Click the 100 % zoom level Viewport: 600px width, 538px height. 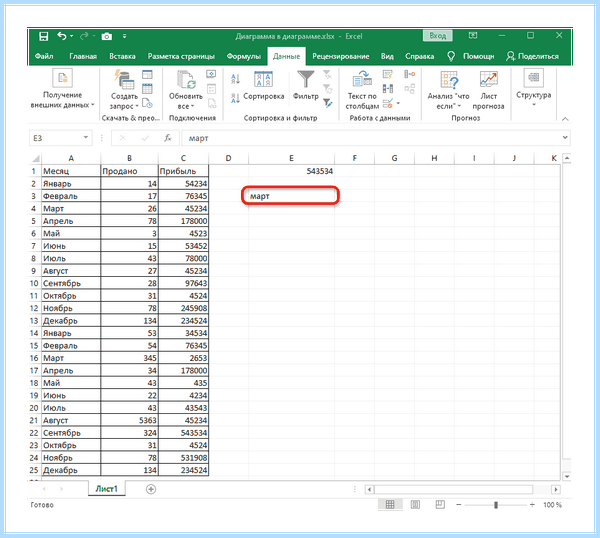[x=553, y=505]
